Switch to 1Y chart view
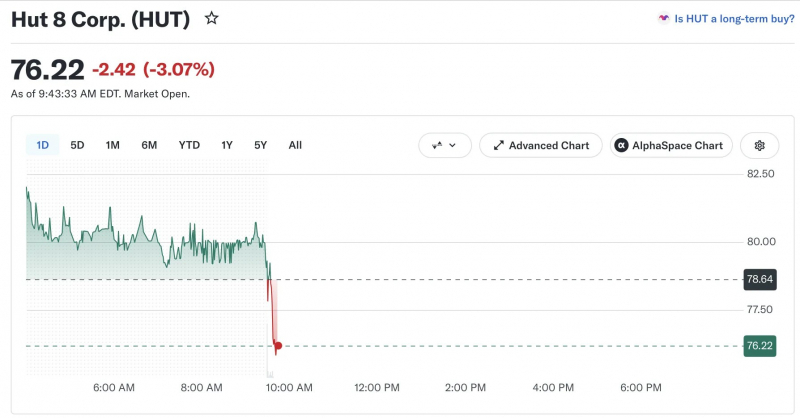The image size is (800, 418). tap(227, 145)
